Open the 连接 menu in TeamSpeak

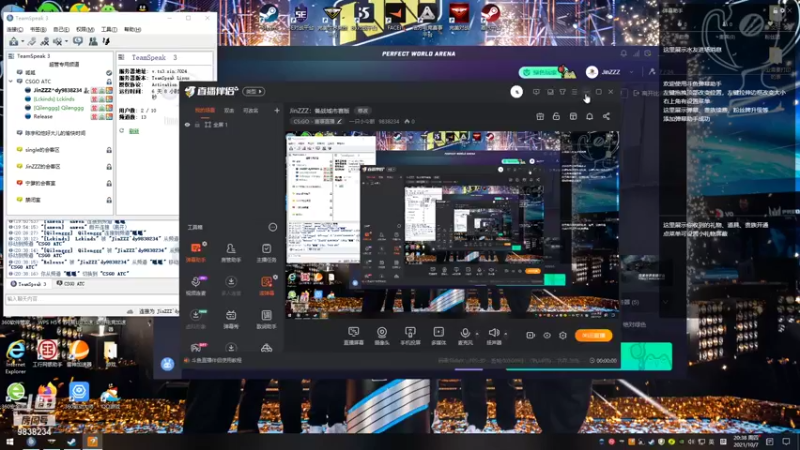tap(15, 29)
